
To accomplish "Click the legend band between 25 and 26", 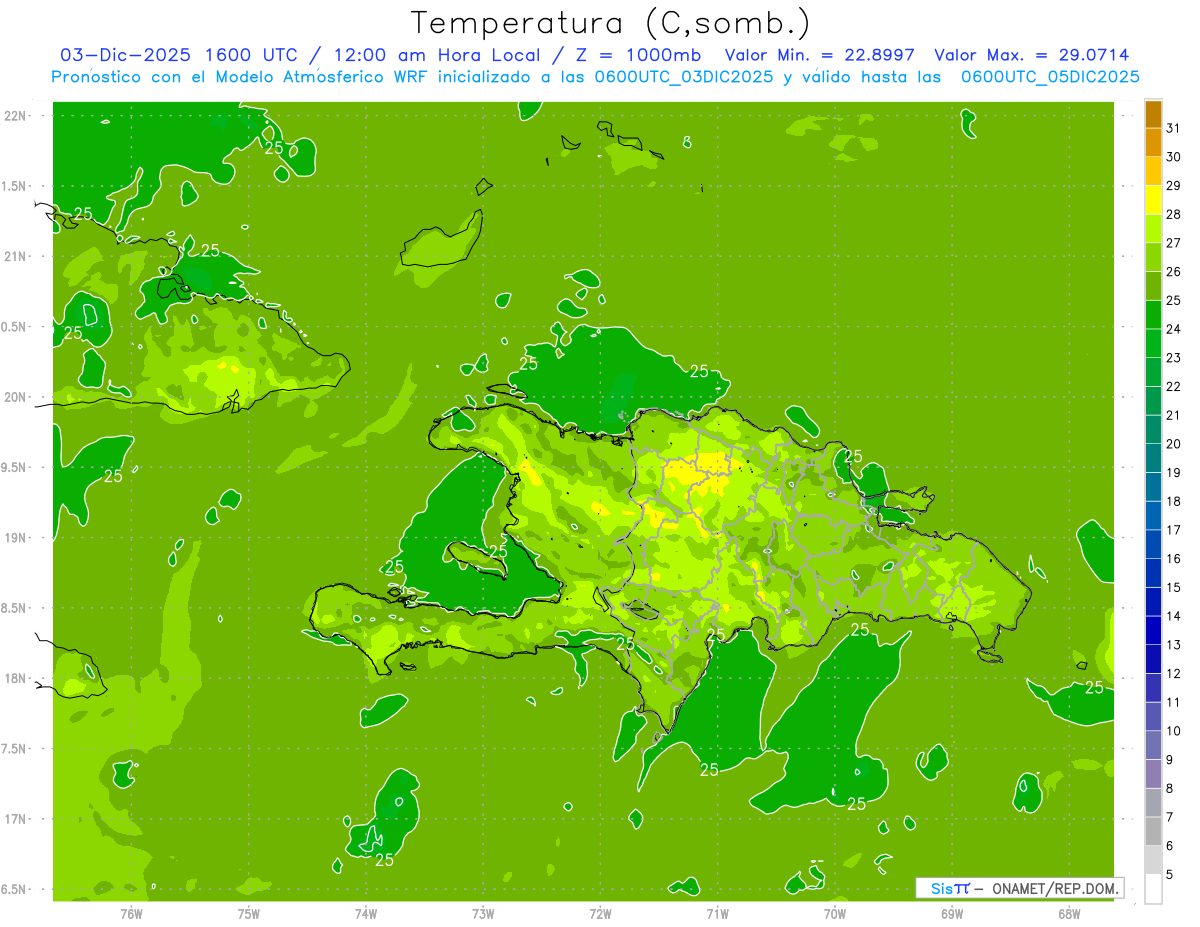I will click(x=1153, y=285).
